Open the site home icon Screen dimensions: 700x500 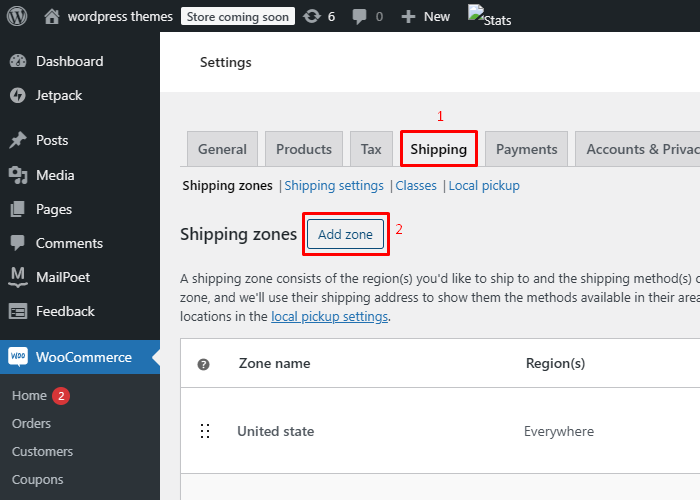[52, 16]
